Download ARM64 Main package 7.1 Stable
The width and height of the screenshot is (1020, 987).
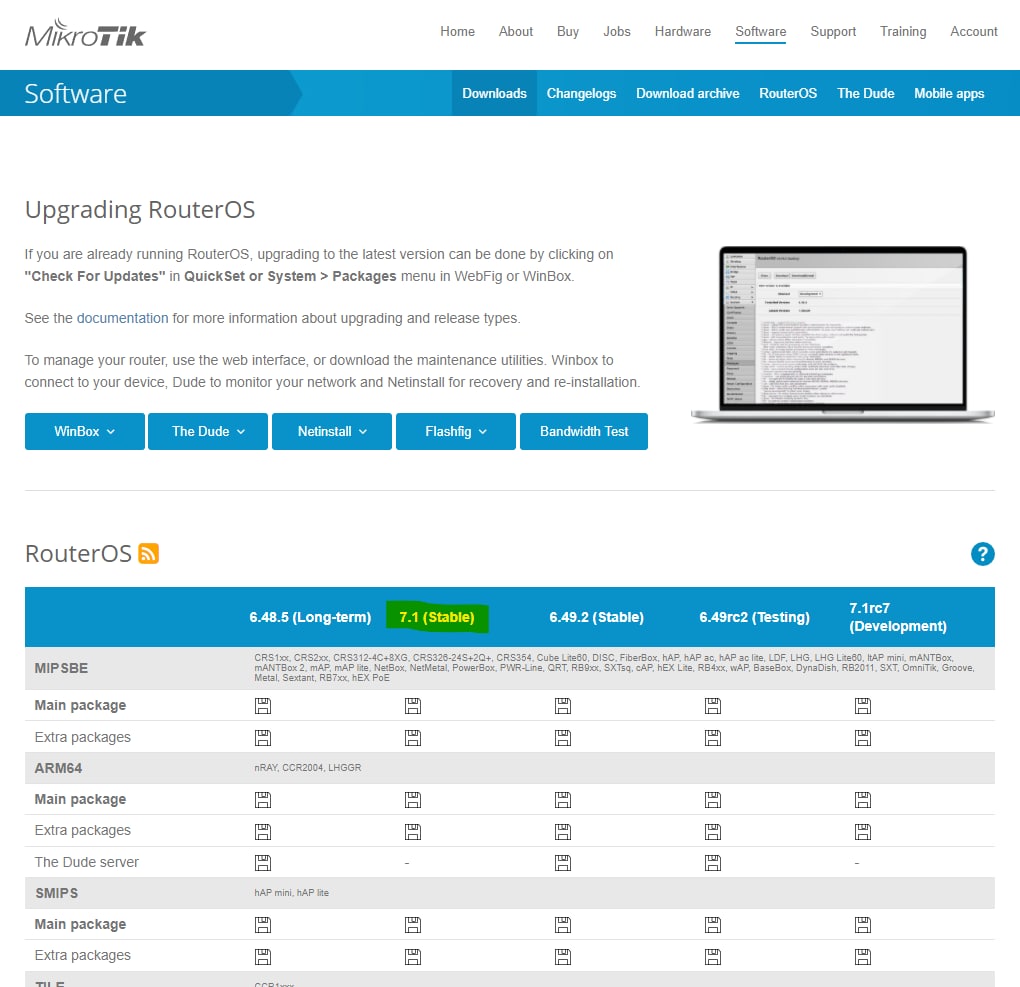[x=413, y=800]
